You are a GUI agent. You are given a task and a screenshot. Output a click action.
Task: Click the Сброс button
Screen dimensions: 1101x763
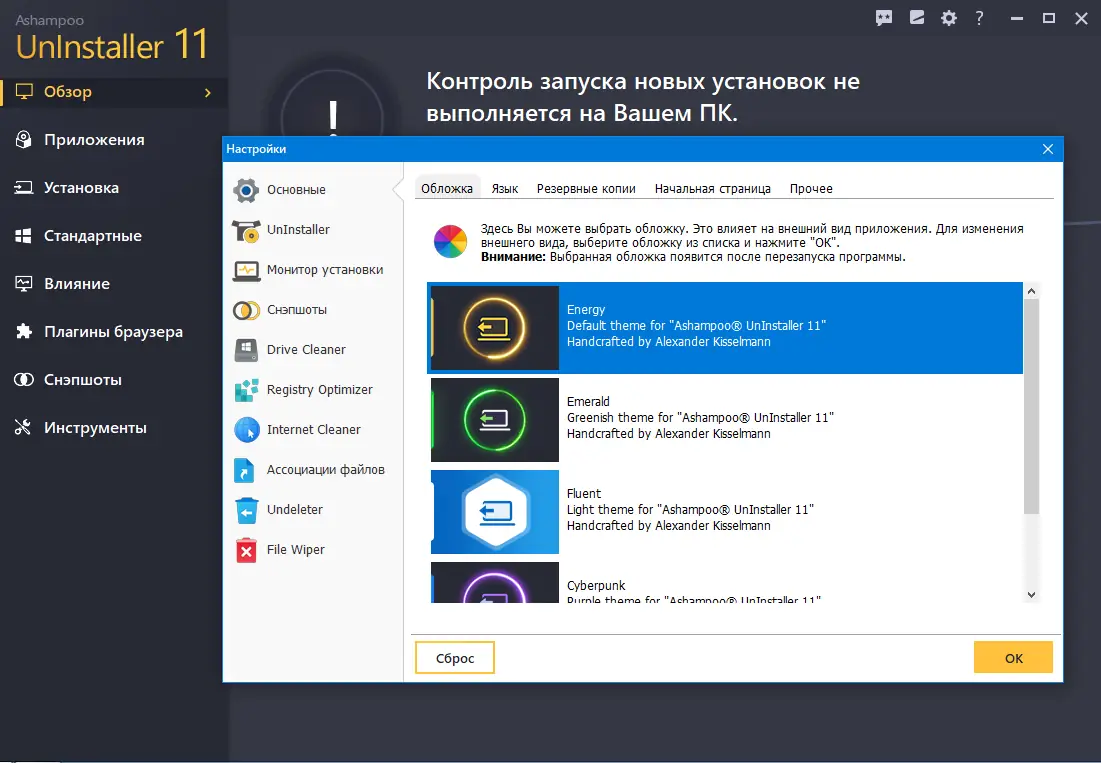[454, 657]
